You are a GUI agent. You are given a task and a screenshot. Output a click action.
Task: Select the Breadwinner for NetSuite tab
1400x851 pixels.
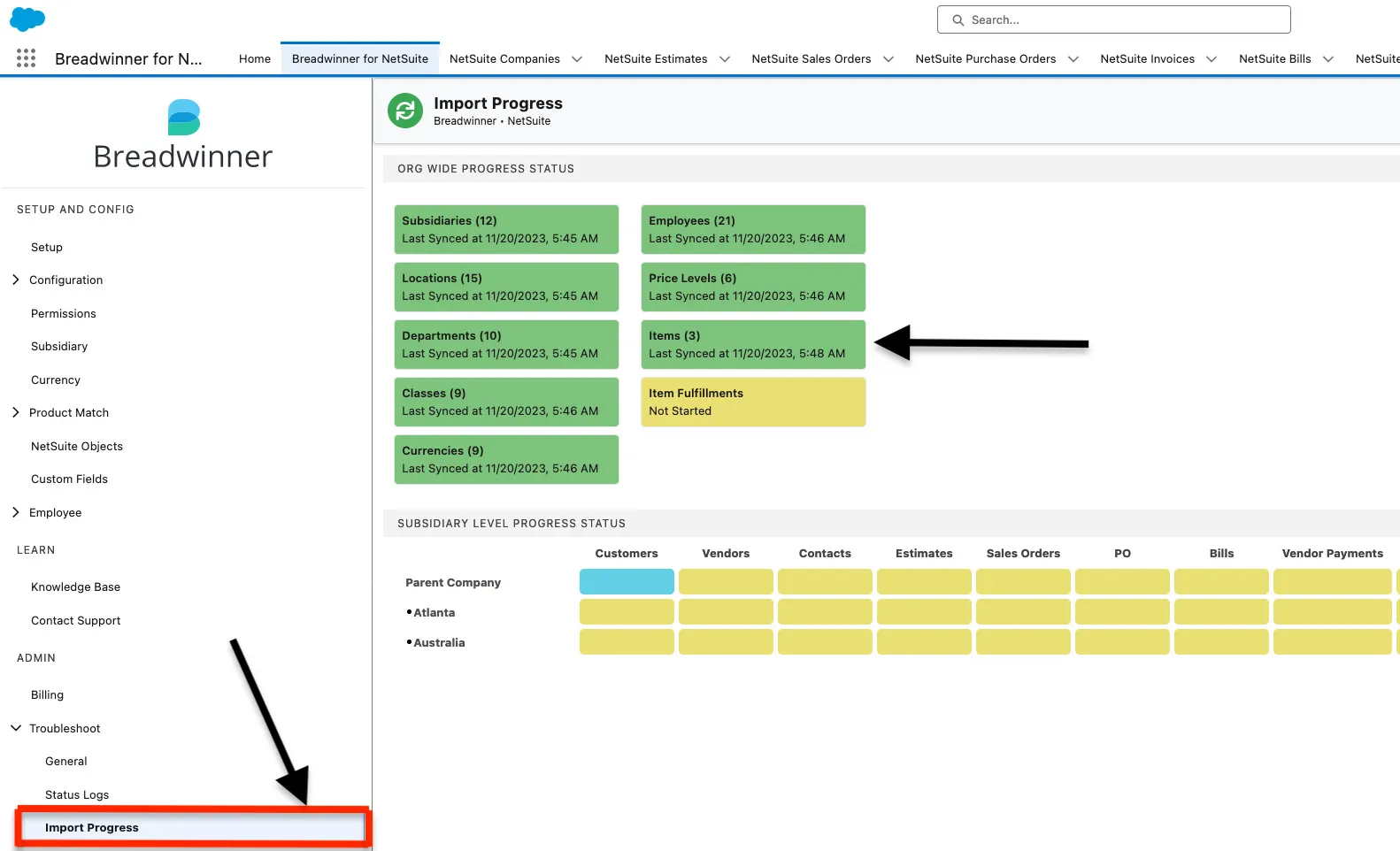pos(360,58)
